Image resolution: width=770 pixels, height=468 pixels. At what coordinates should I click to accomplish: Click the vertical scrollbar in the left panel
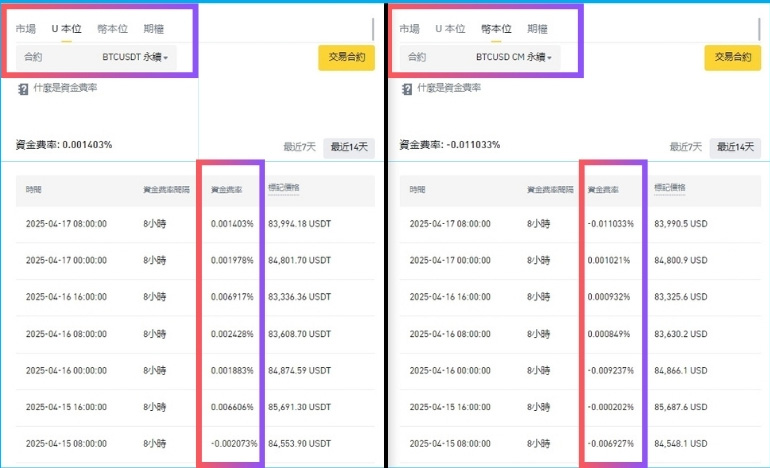tap(373, 30)
